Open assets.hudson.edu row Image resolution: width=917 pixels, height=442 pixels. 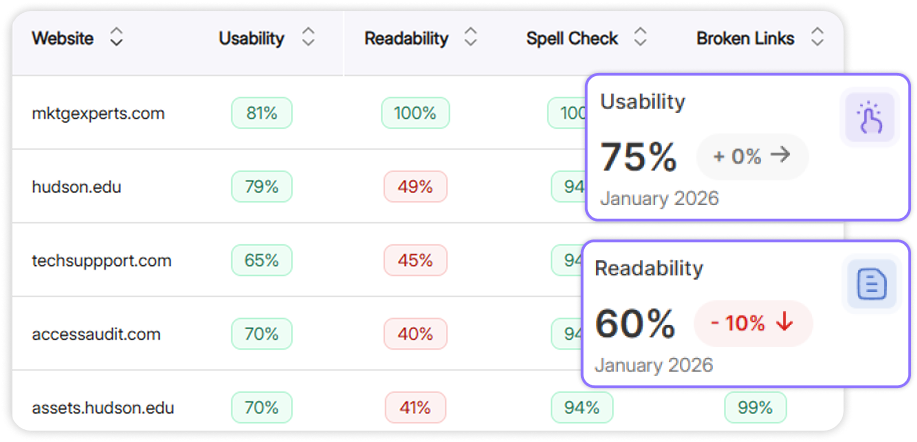pos(103,408)
